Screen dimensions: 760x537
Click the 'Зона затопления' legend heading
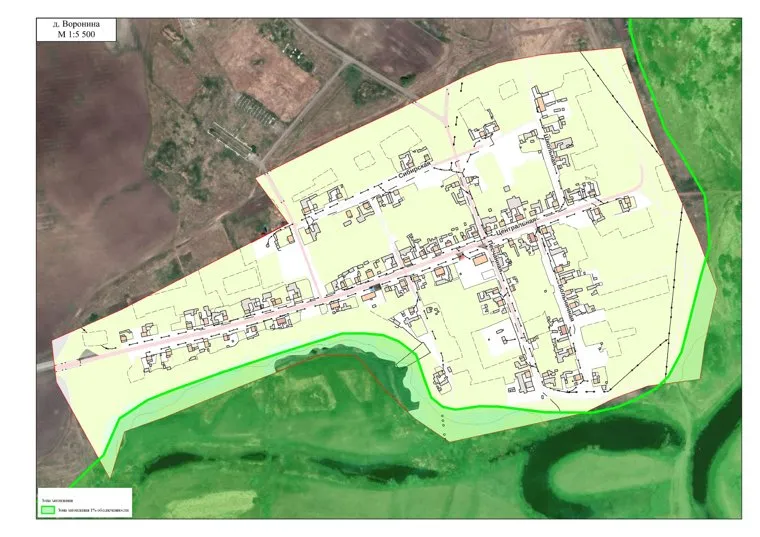pyautogui.click(x=58, y=497)
